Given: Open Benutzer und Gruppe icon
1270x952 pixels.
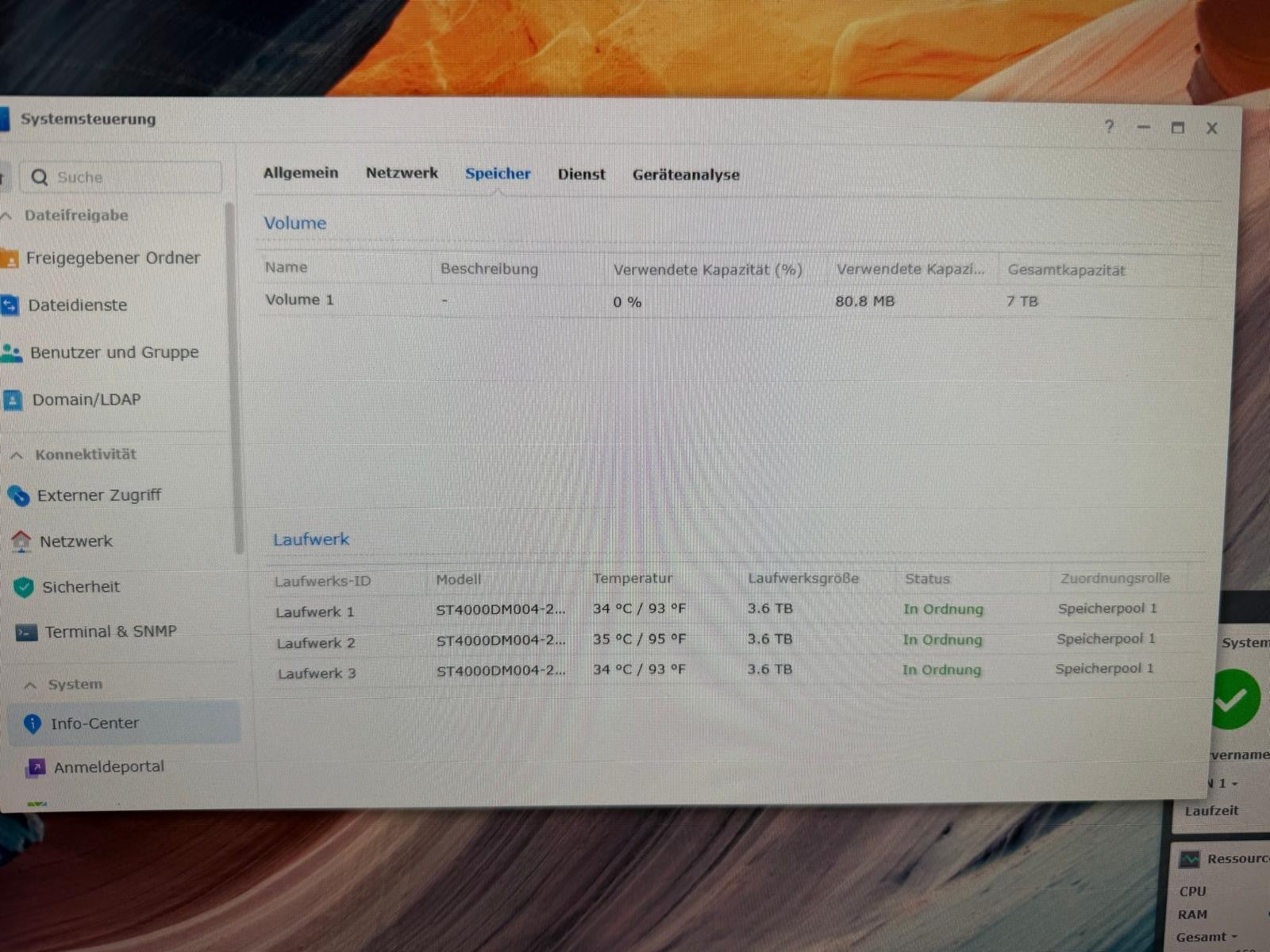Looking at the screenshot, I should coord(11,352).
